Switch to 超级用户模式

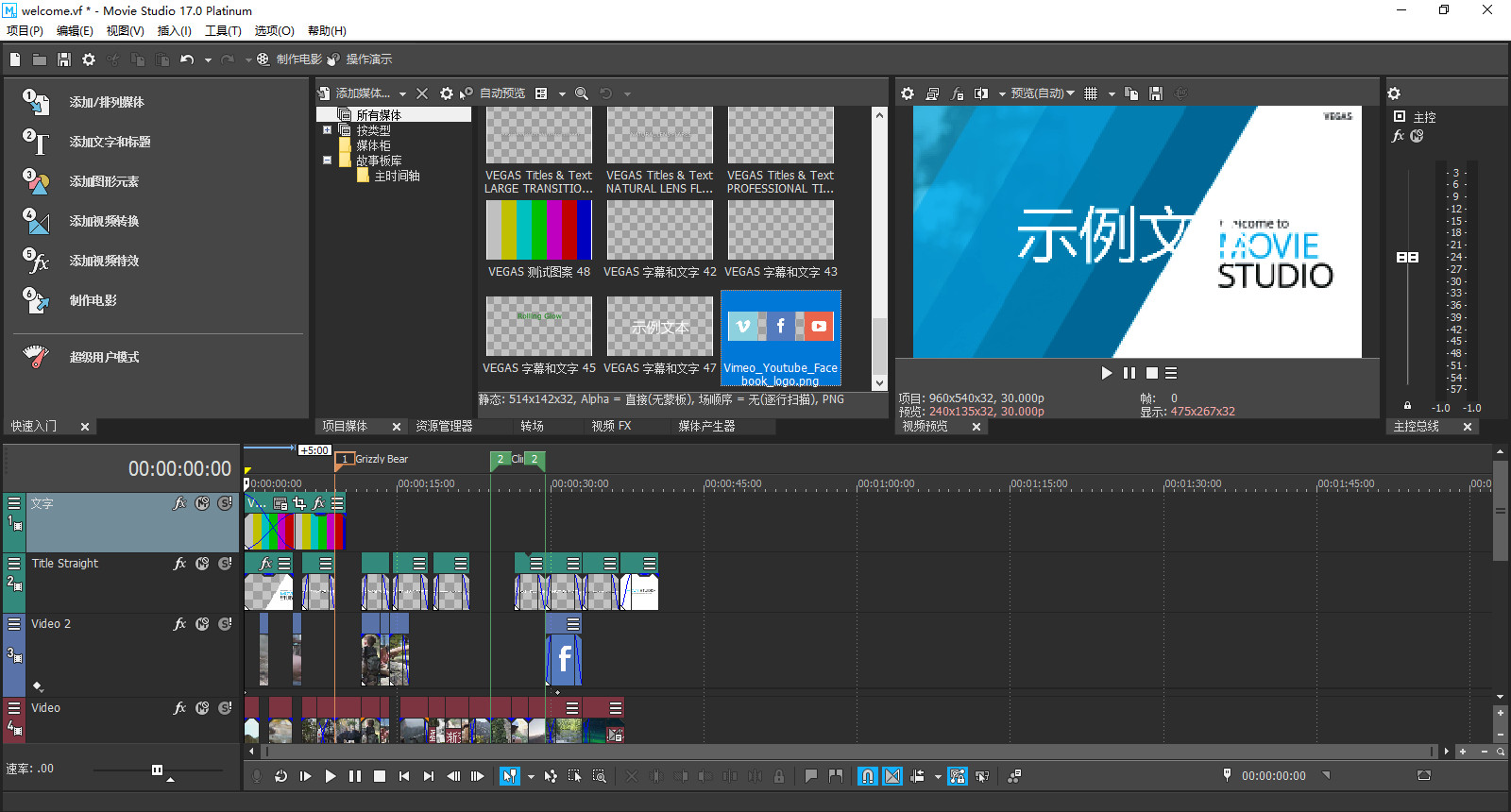click(x=104, y=357)
